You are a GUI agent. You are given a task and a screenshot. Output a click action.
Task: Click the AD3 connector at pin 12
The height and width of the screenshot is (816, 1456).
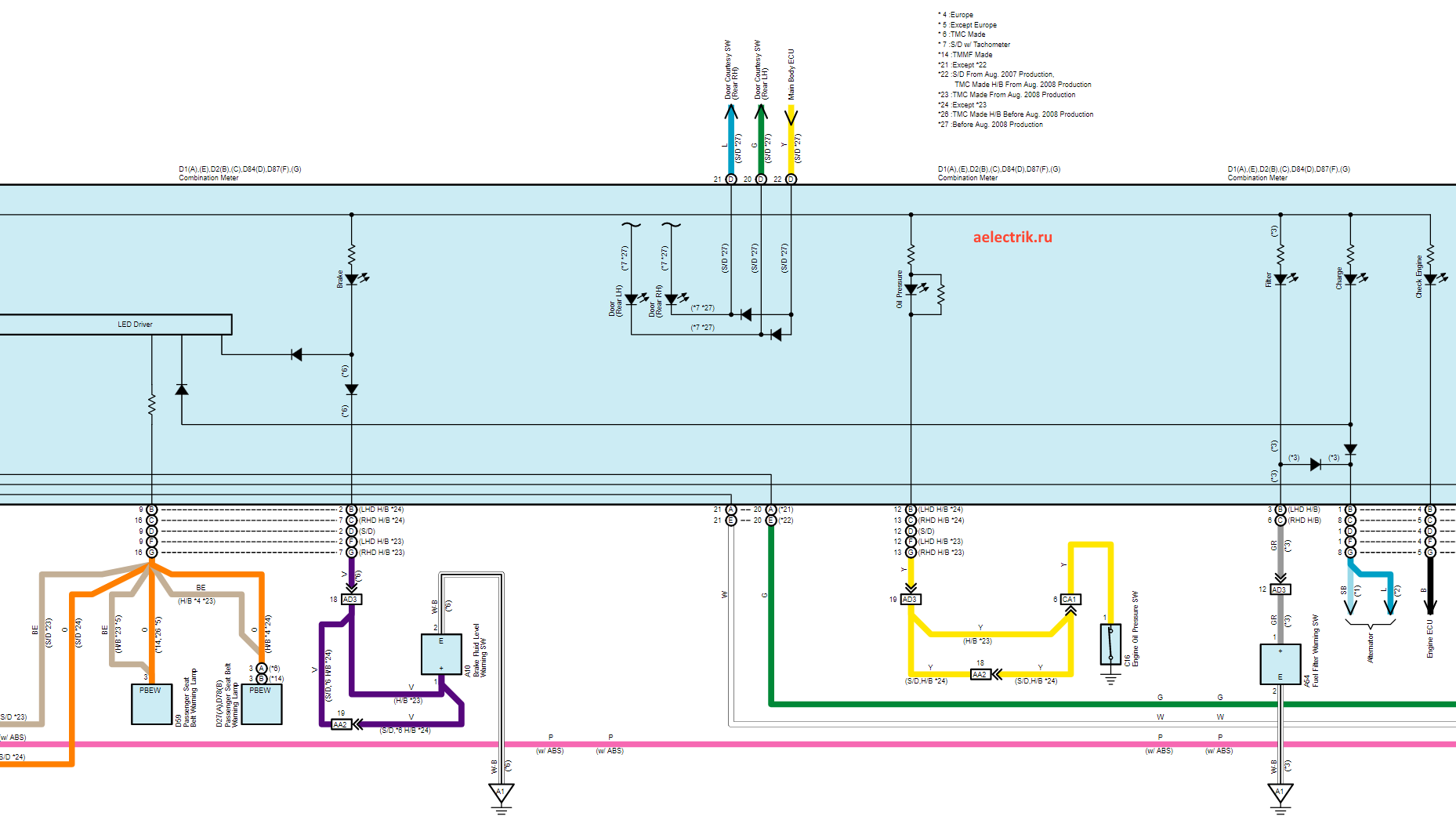pyautogui.click(x=1280, y=589)
